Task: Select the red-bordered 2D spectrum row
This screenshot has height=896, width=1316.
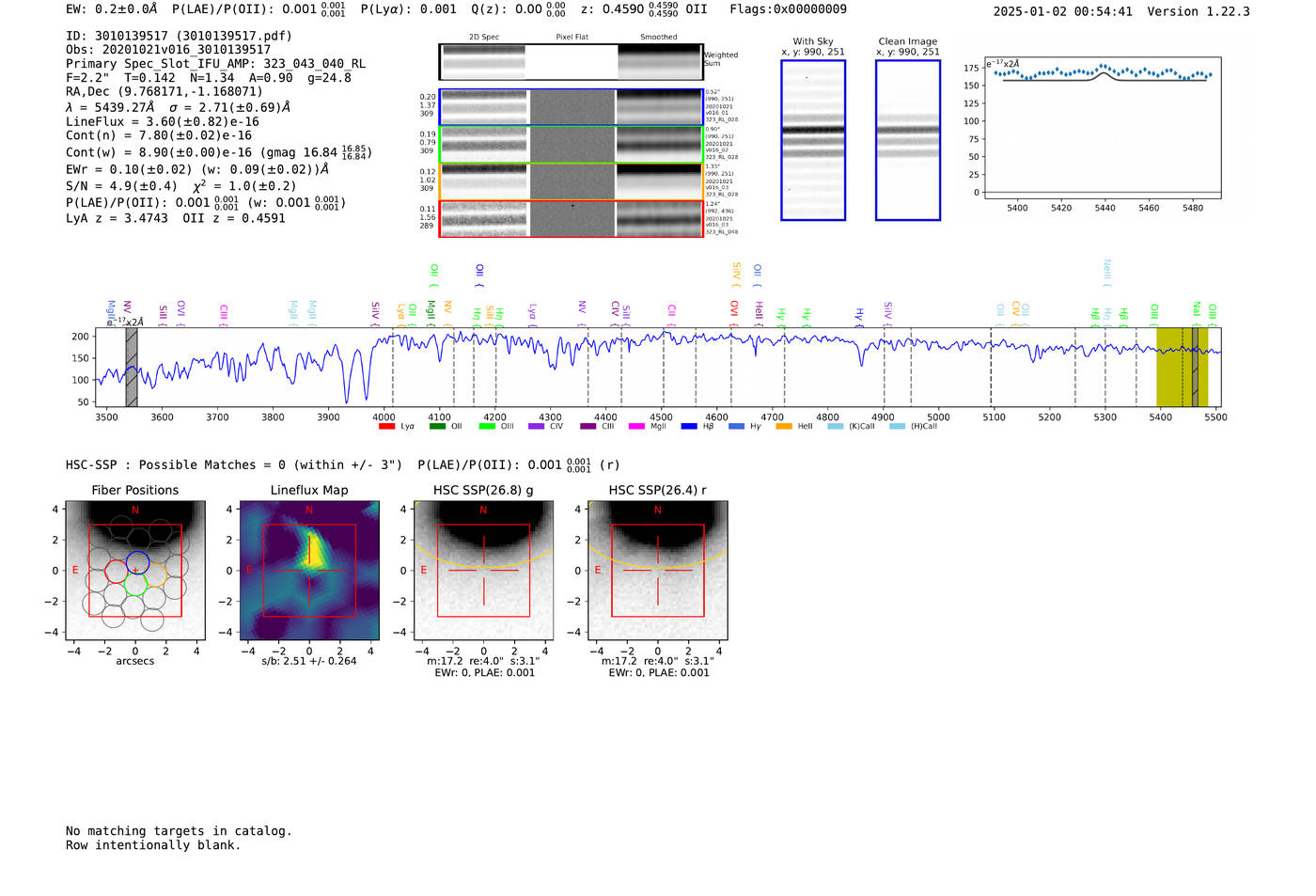Action: coord(571,219)
